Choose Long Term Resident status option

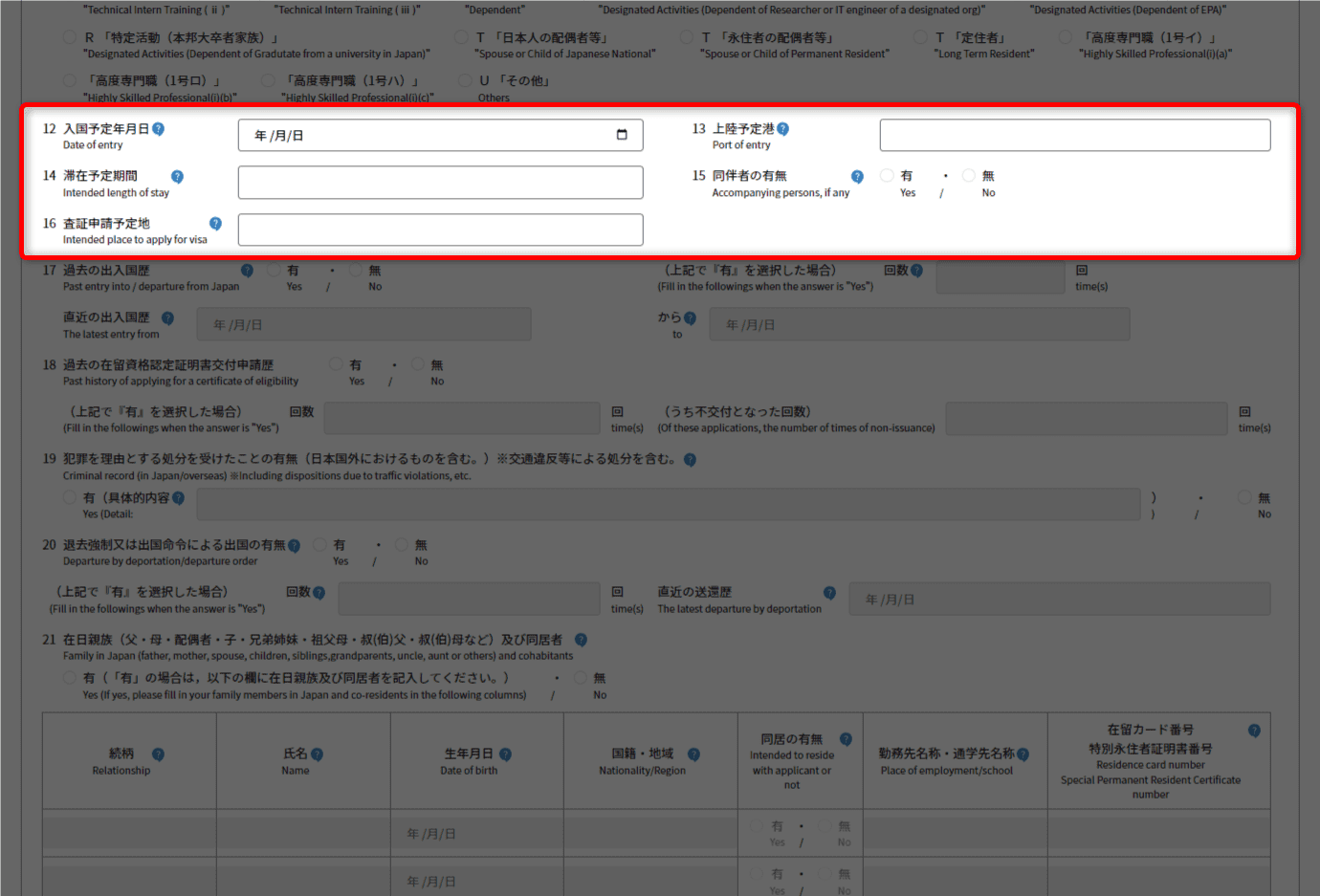click(920, 37)
